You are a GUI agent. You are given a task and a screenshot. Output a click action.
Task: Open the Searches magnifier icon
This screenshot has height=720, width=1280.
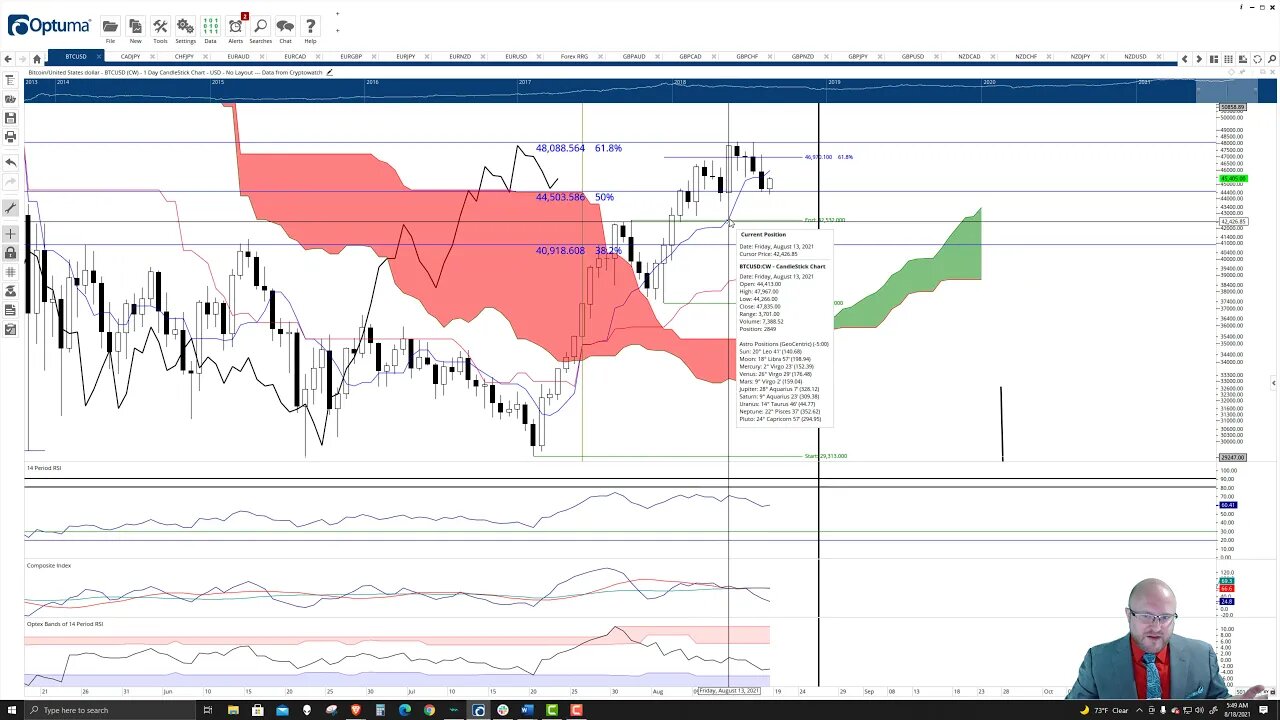coord(260,26)
